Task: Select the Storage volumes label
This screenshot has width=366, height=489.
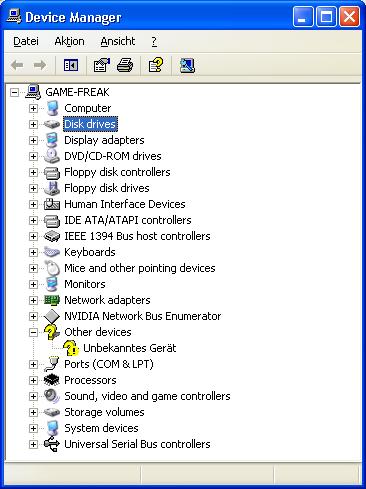Action: (x=104, y=412)
